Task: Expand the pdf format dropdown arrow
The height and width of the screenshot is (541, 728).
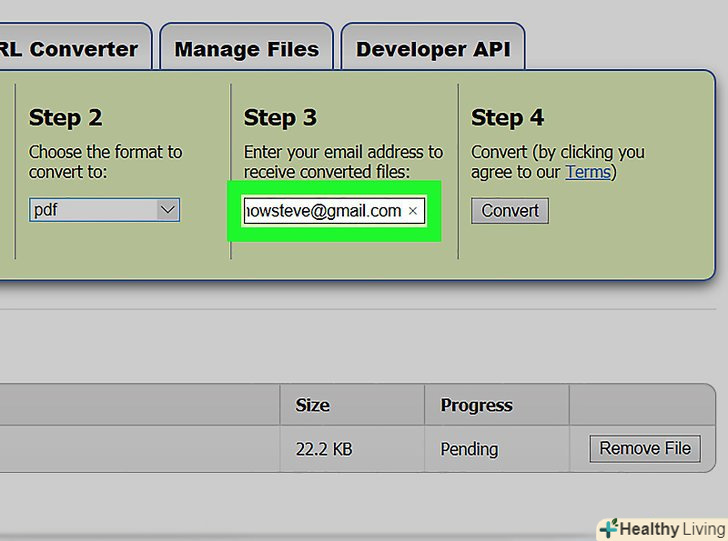Action: coord(168,210)
